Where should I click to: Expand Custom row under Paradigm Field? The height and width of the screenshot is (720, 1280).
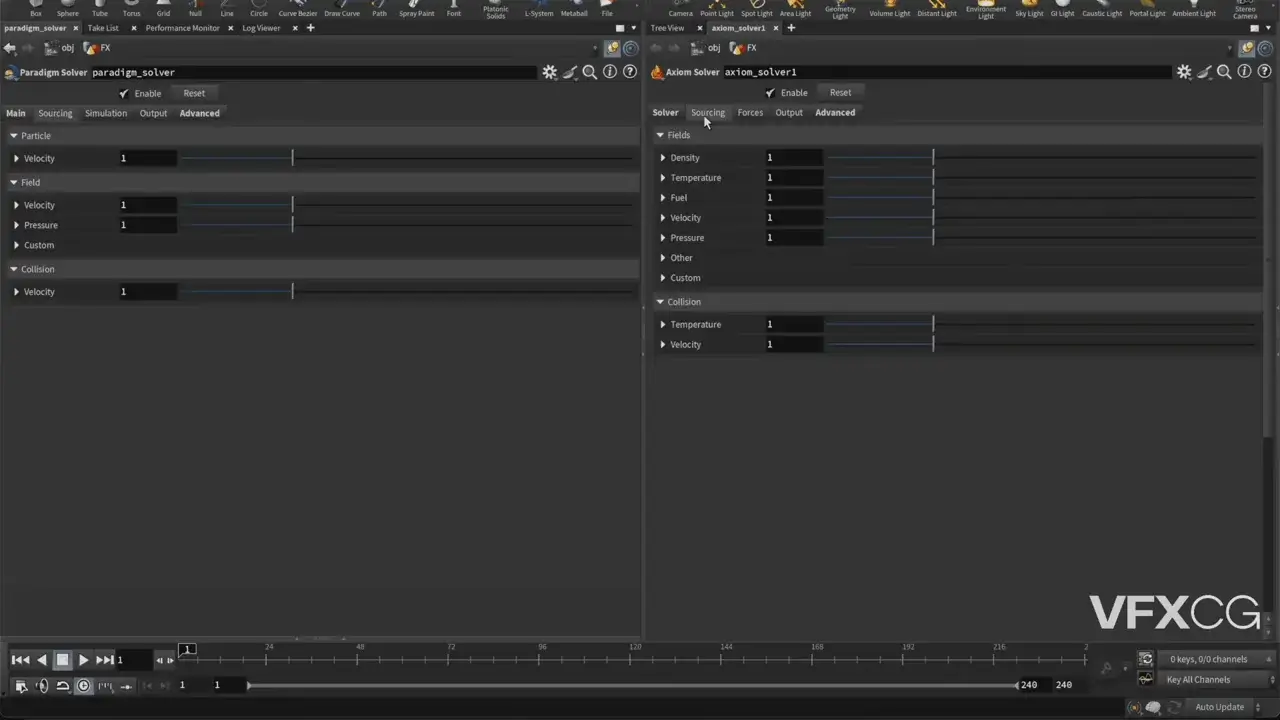[16, 245]
